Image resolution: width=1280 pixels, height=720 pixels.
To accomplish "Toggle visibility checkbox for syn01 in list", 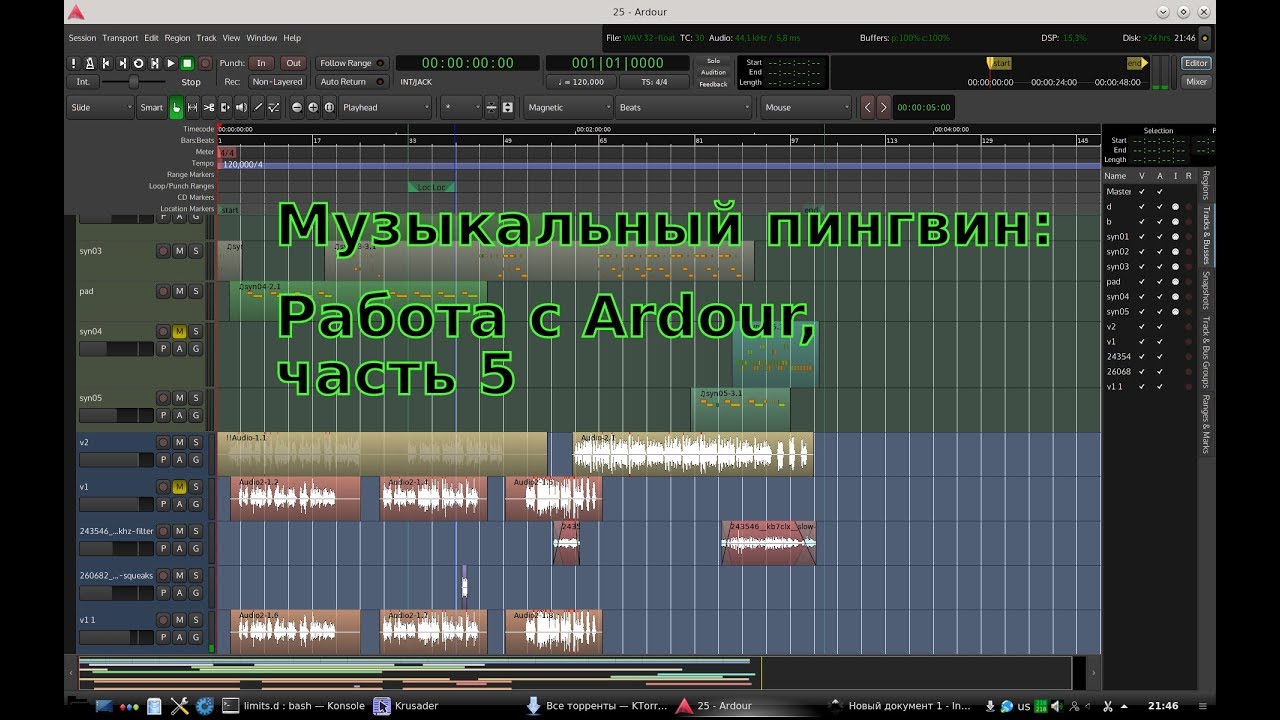I will click(1143, 237).
